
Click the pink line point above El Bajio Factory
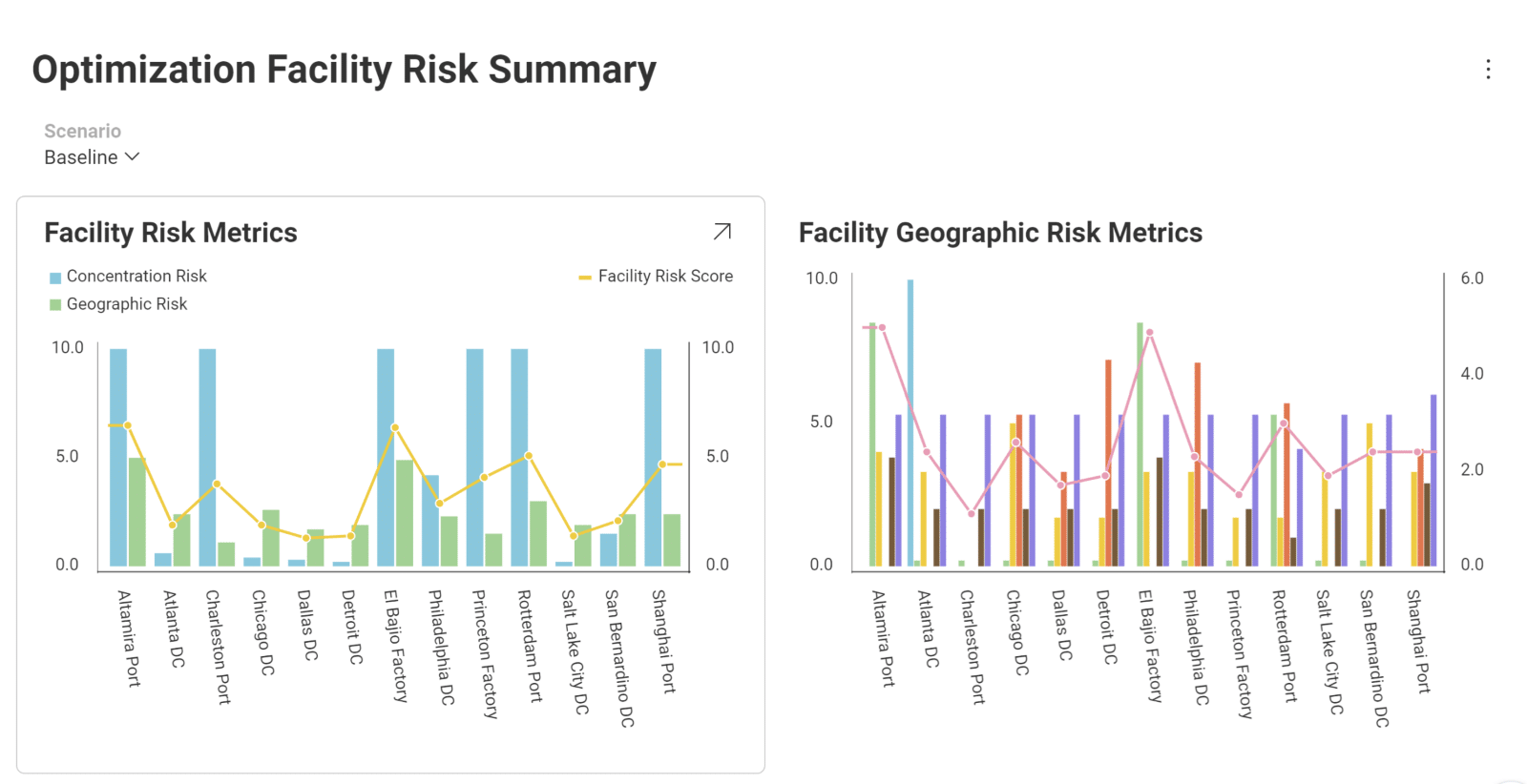coord(1150,333)
